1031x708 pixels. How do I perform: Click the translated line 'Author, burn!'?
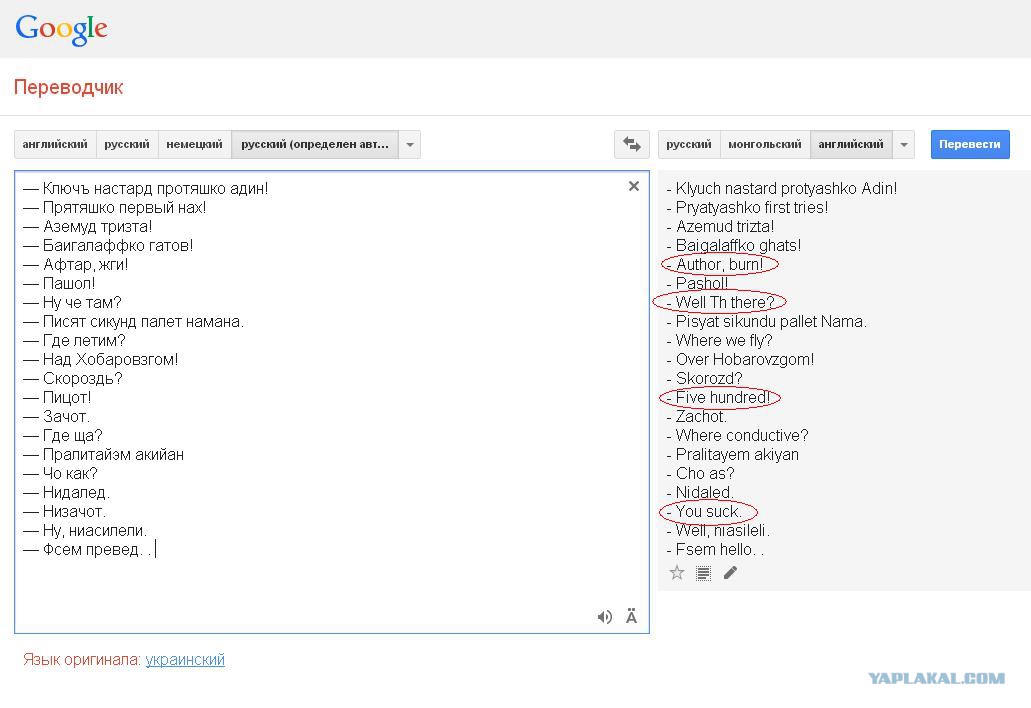point(715,264)
